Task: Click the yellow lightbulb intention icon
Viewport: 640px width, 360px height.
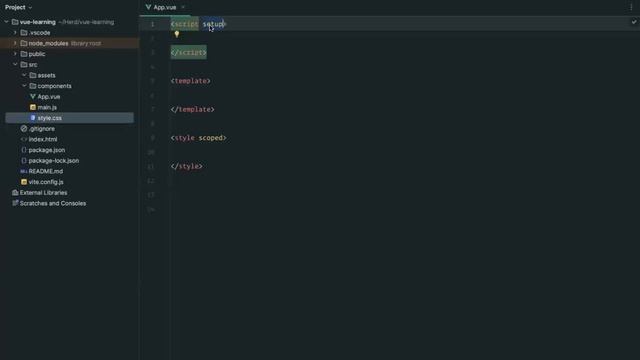Action: click(x=177, y=35)
